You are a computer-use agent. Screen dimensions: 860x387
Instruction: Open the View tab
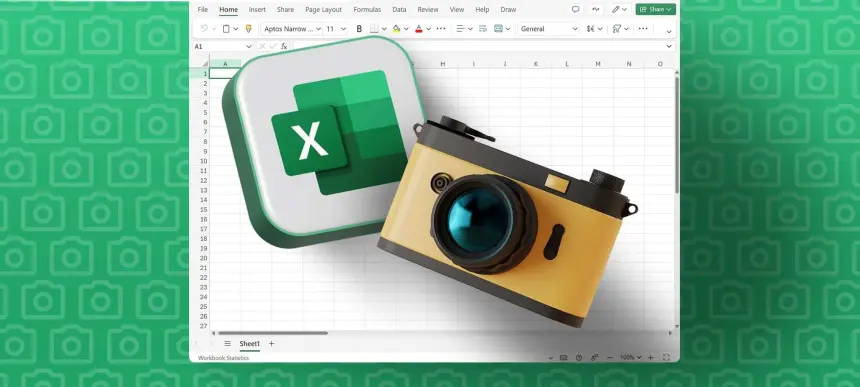point(456,9)
